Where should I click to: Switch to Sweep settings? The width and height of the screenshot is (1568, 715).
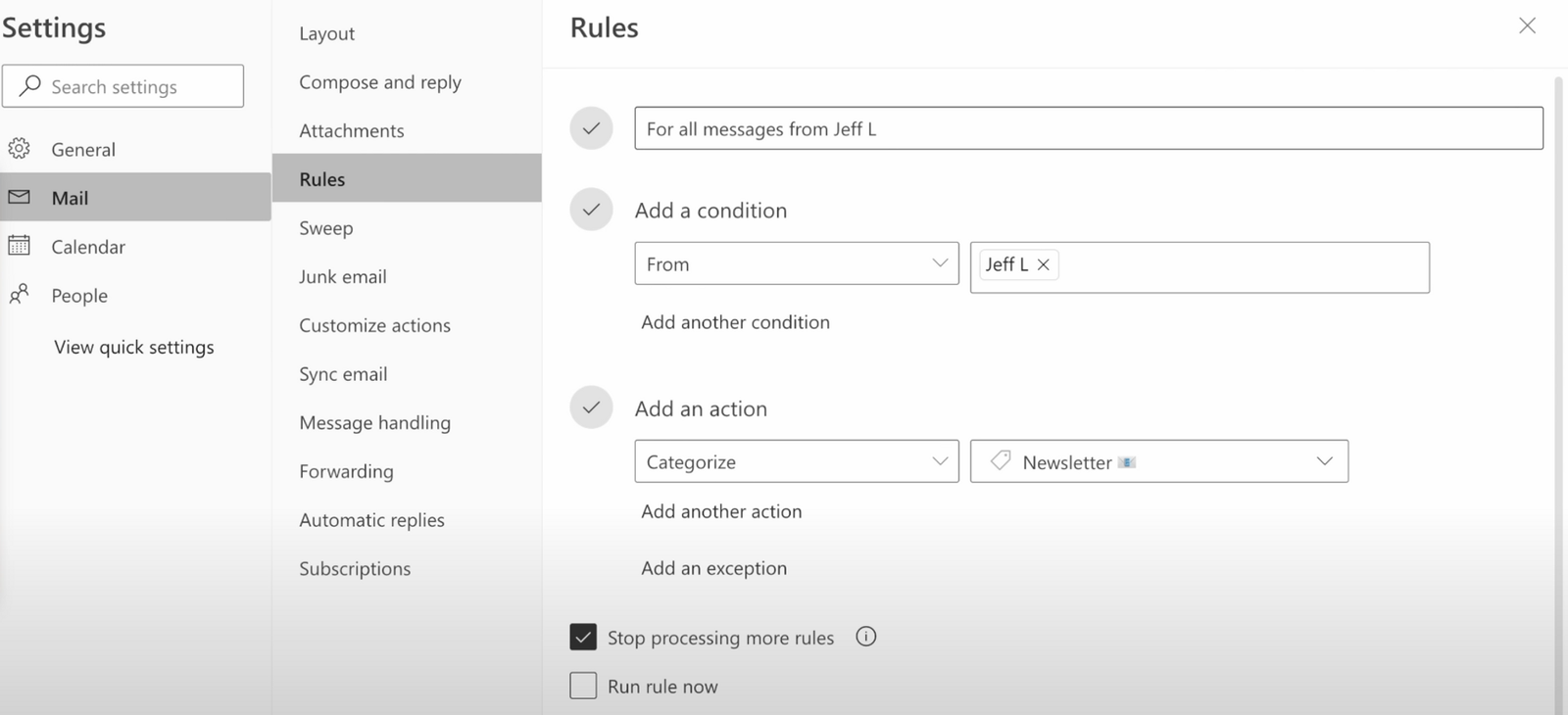pyautogui.click(x=325, y=227)
